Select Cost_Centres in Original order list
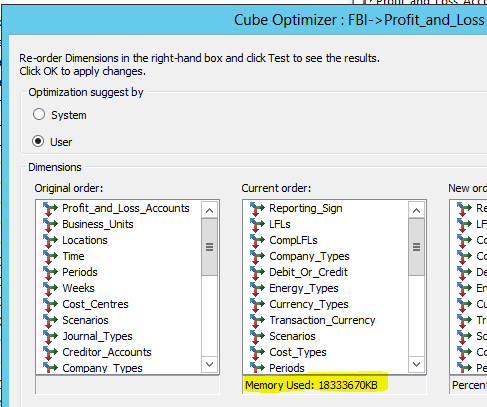The width and height of the screenshot is (487, 407). [x=95, y=304]
